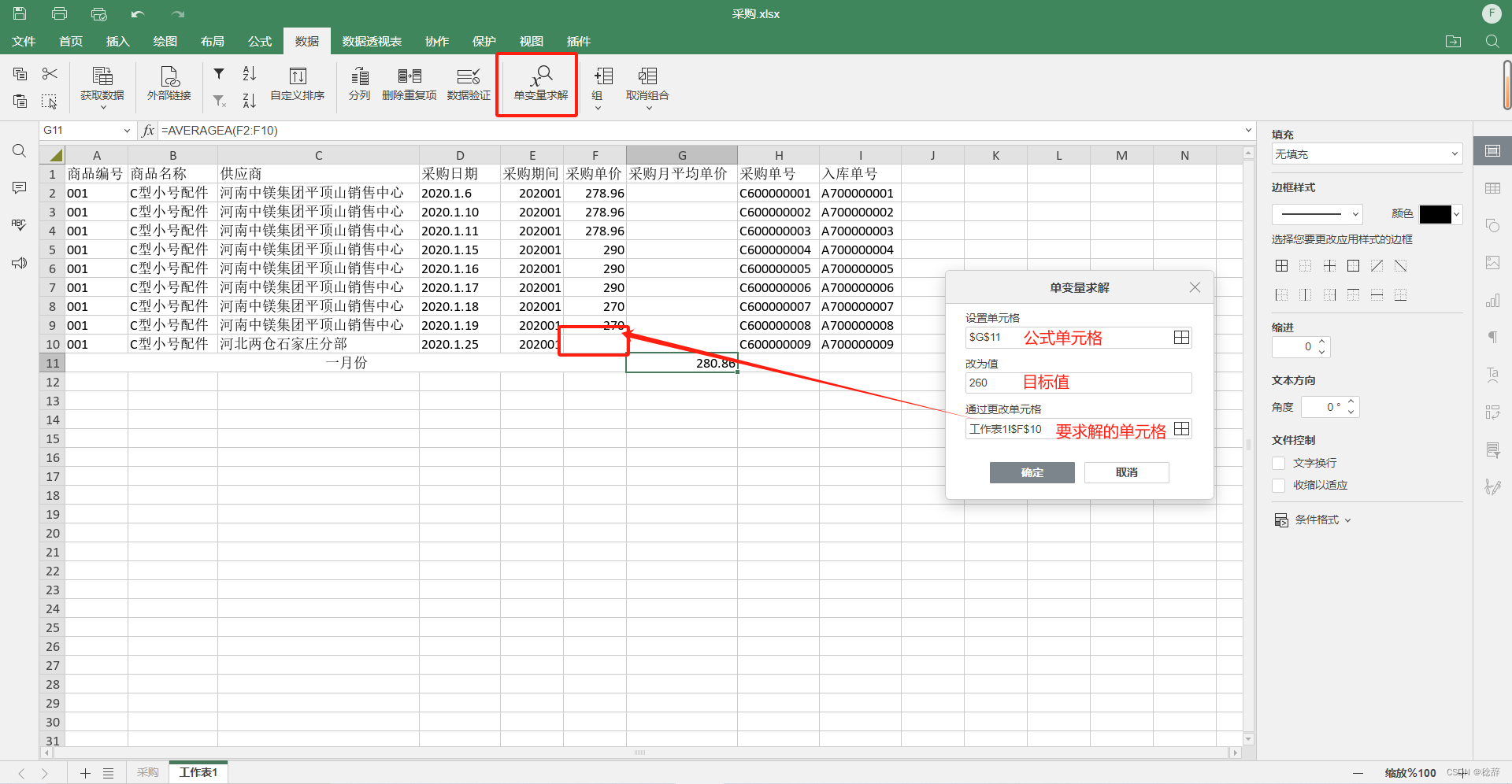Click the Paste icon
Image resolution: width=1512 pixels, height=784 pixels.
tap(20, 101)
